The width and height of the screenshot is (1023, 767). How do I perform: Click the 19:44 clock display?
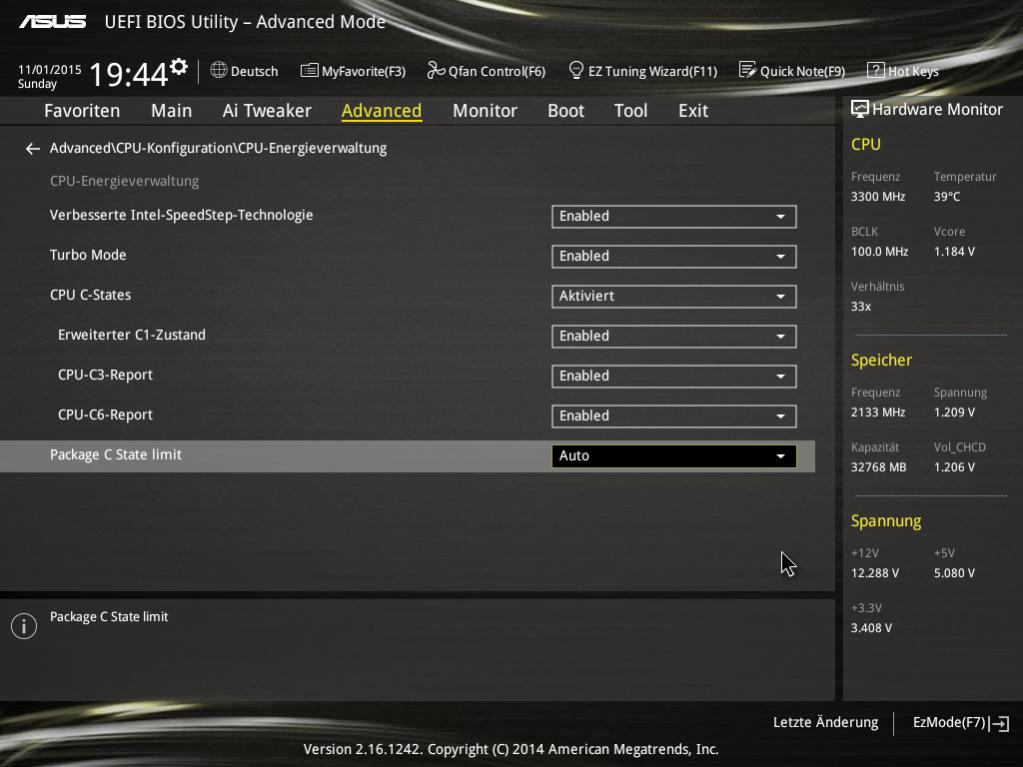coord(129,74)
